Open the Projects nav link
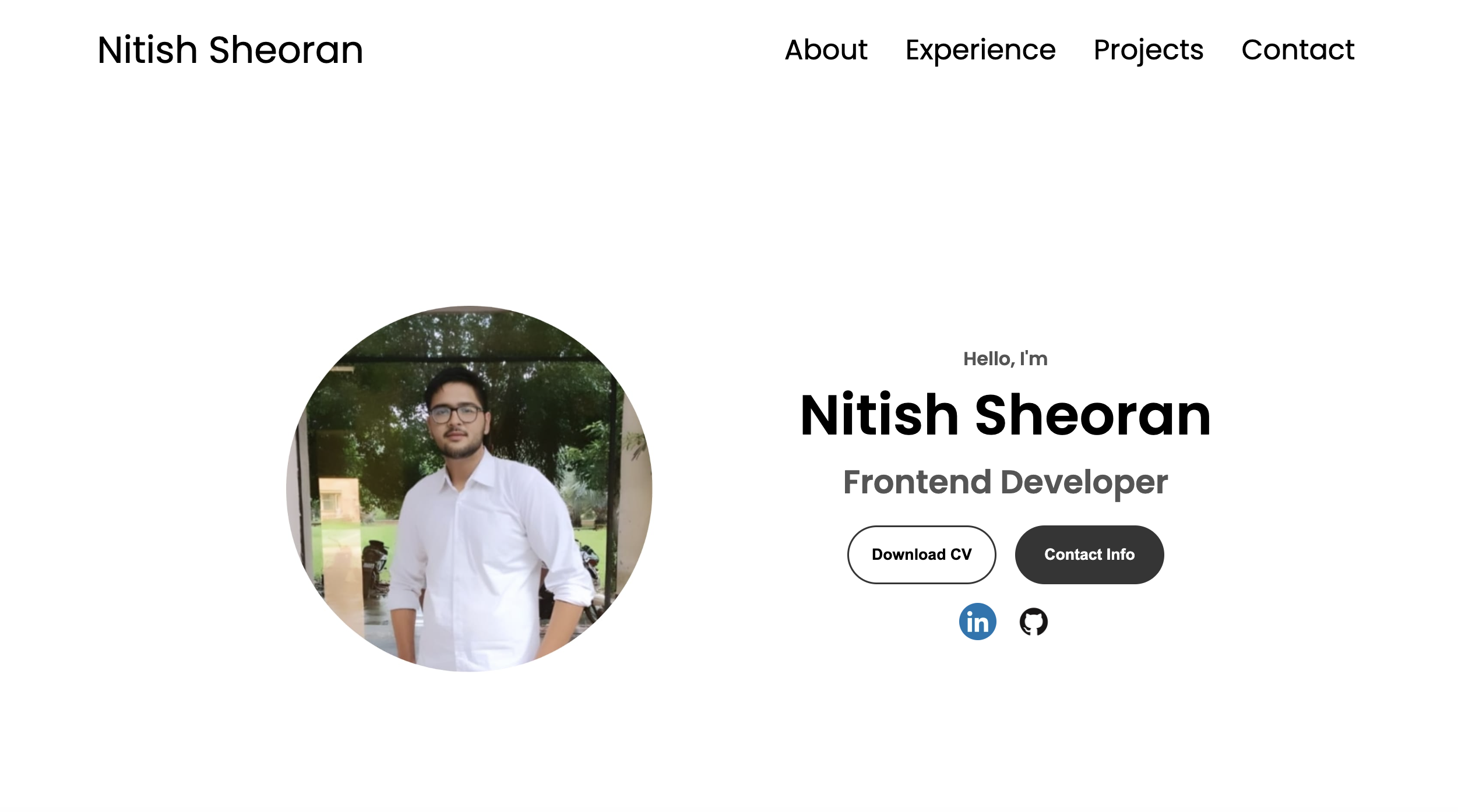This screenshot has height=812, width=1458. (x=1148, y=50)
